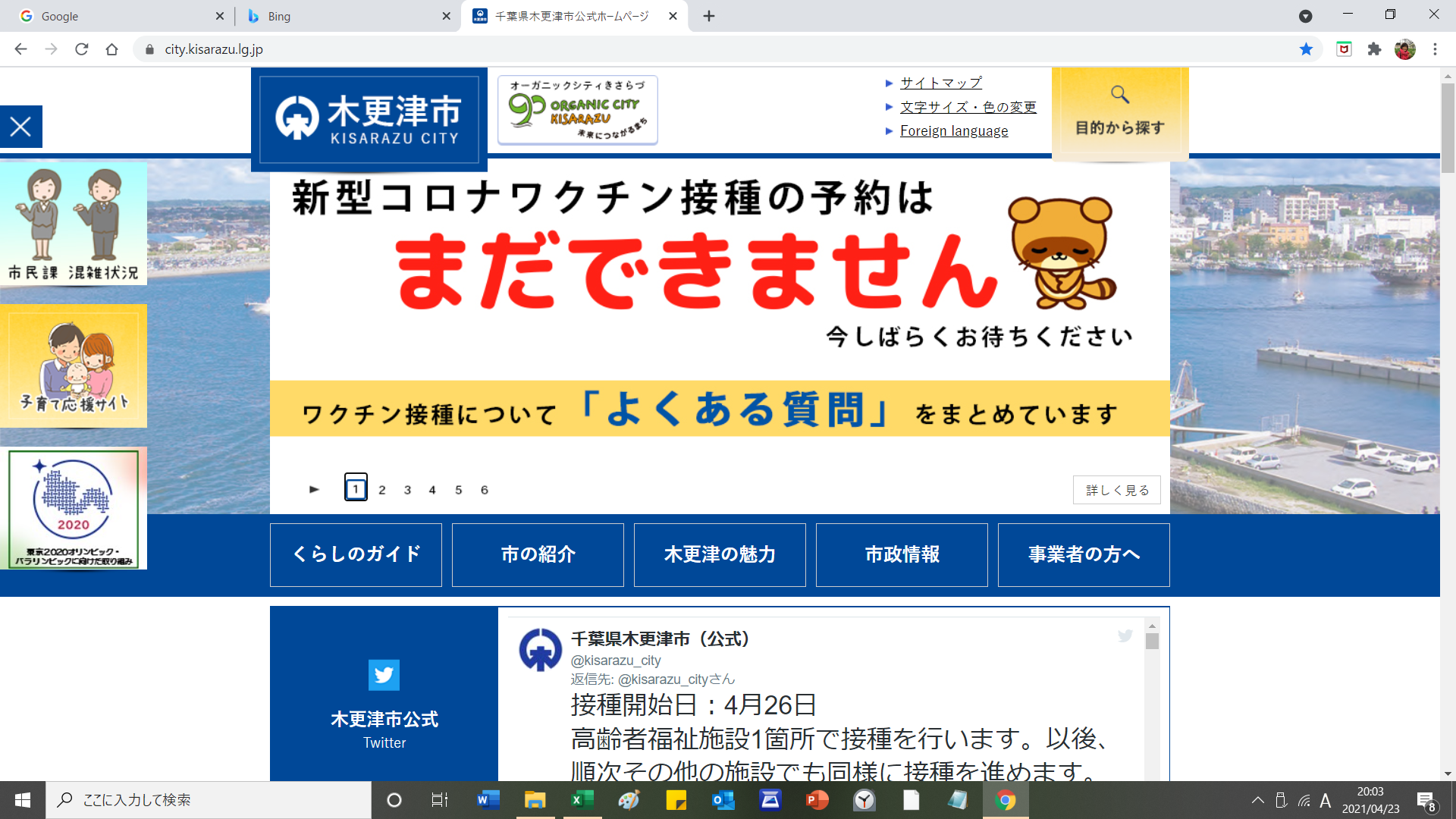Open 市民課 混雑状況 banner

(74, 224)
